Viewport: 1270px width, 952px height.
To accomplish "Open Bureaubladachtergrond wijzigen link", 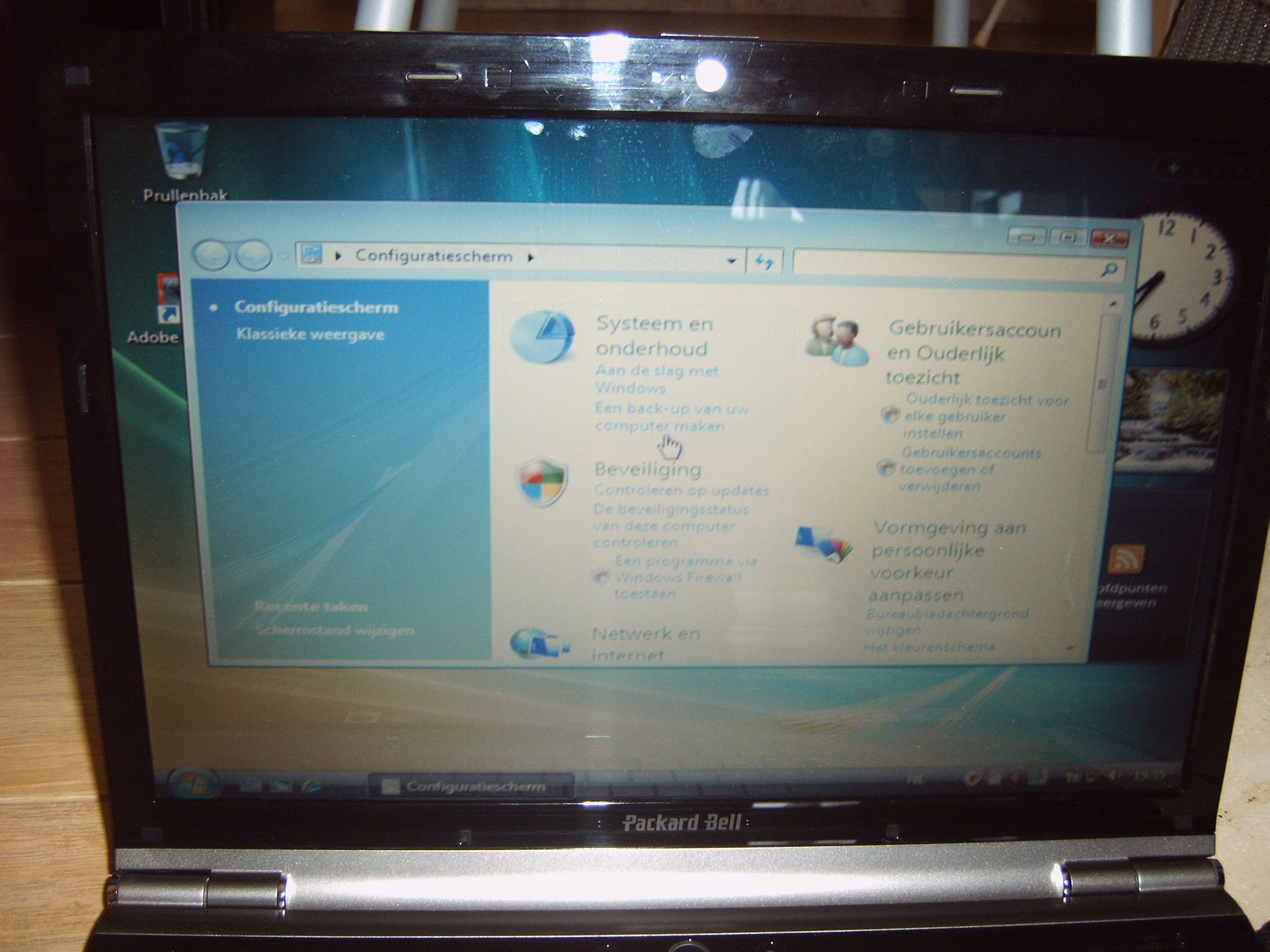I will point(948,621).
